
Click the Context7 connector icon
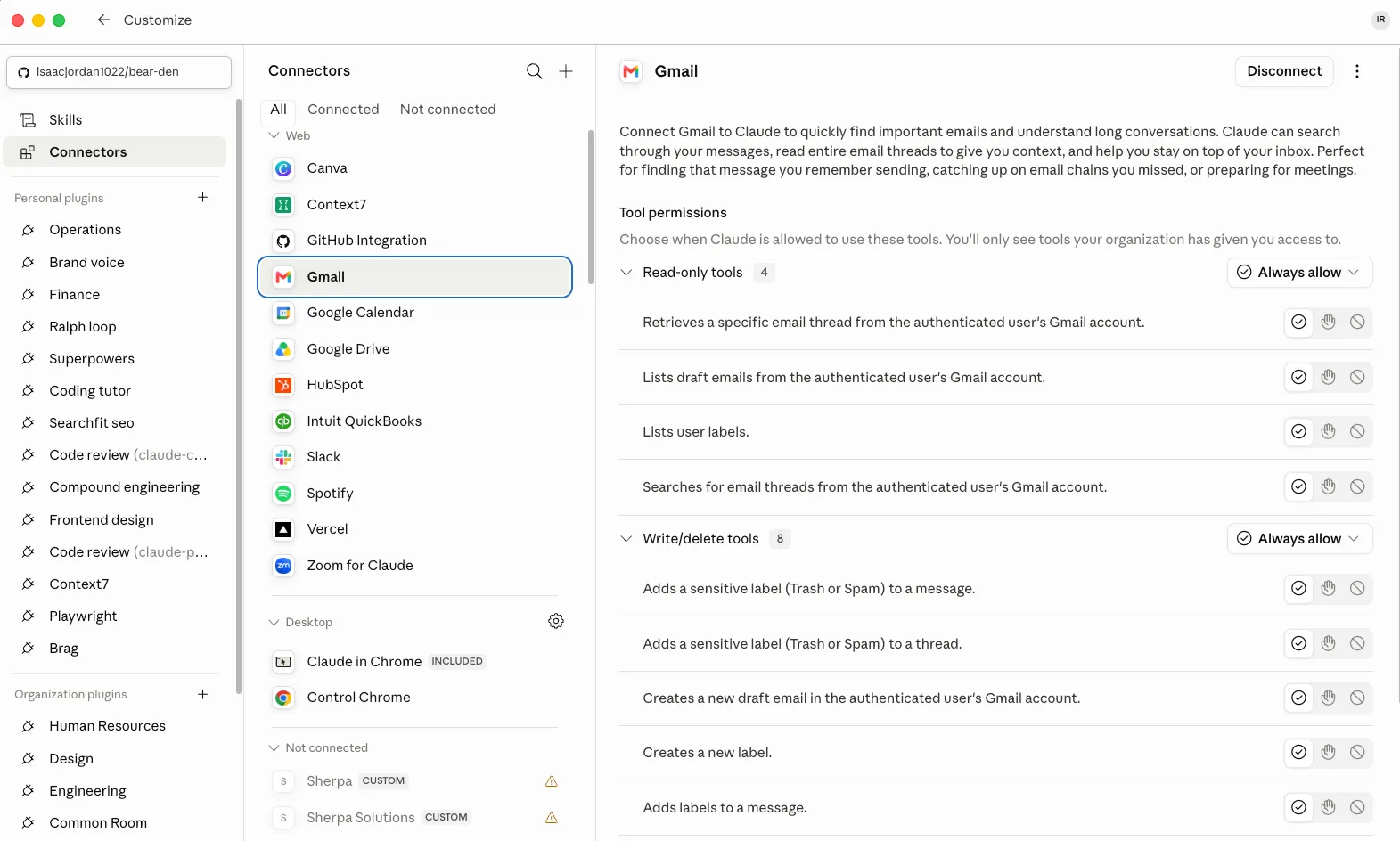pyautogui.click(x=283, y=205)
